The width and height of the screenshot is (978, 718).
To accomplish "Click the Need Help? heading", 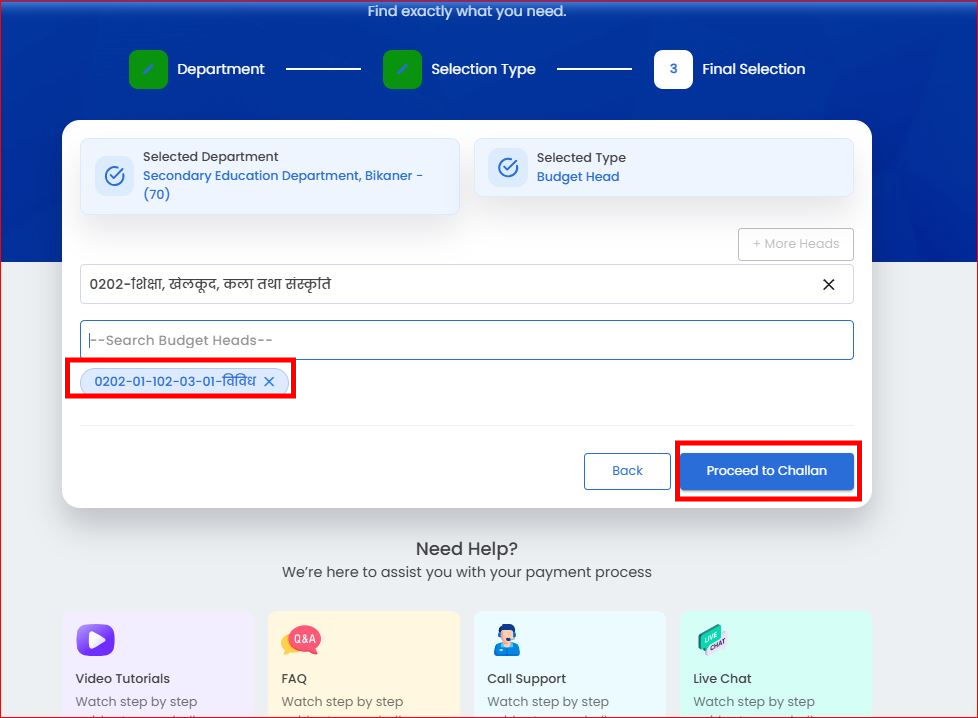I will (x=467, y=549).
